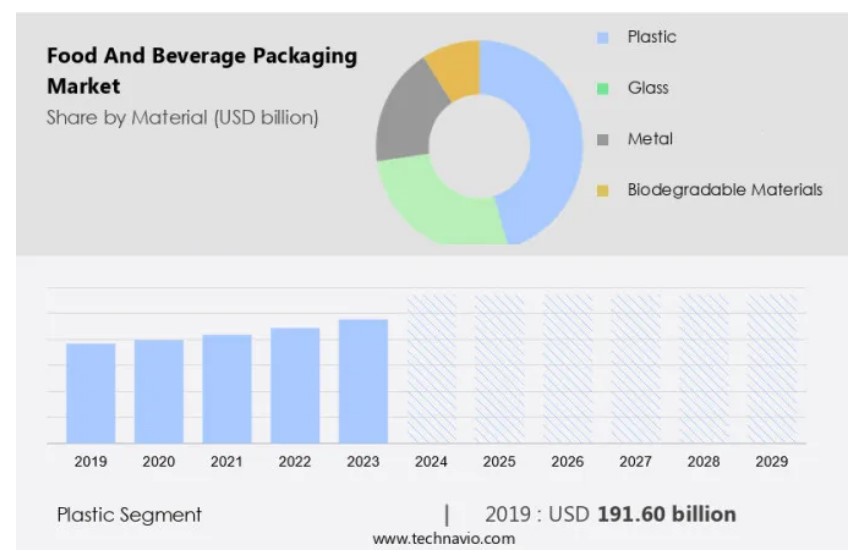The height and width of the screenshot is (553, 864).
Task: Select the 2021 bar in chart
Action: (227, 389)
